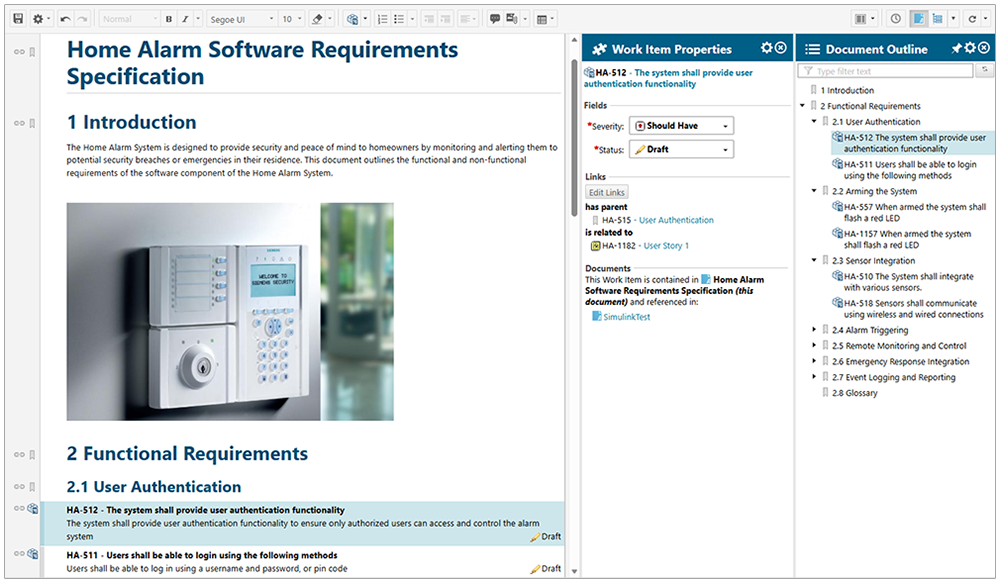Open the Severity dropdown showing Should Have
The width and height of the screenshot is (1000, 583).
point(680,125)
